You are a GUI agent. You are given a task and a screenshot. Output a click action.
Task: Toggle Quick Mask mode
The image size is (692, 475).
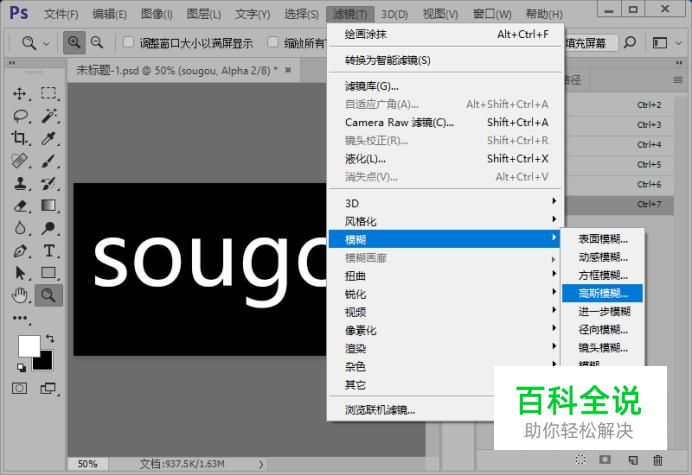[x=19, y=388]
